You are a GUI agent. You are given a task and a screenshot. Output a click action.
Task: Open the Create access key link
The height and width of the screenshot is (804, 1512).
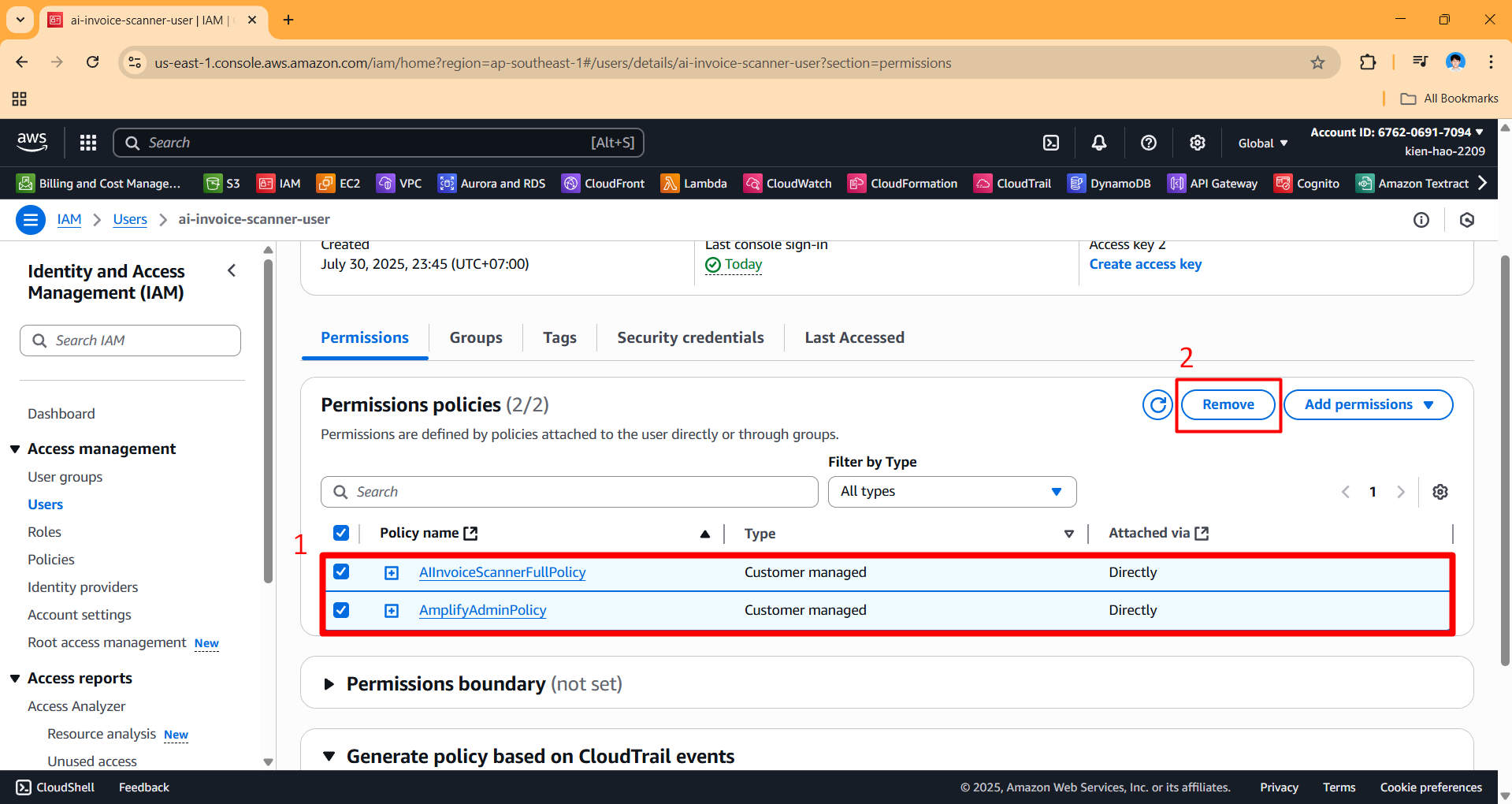point(1144,264)
